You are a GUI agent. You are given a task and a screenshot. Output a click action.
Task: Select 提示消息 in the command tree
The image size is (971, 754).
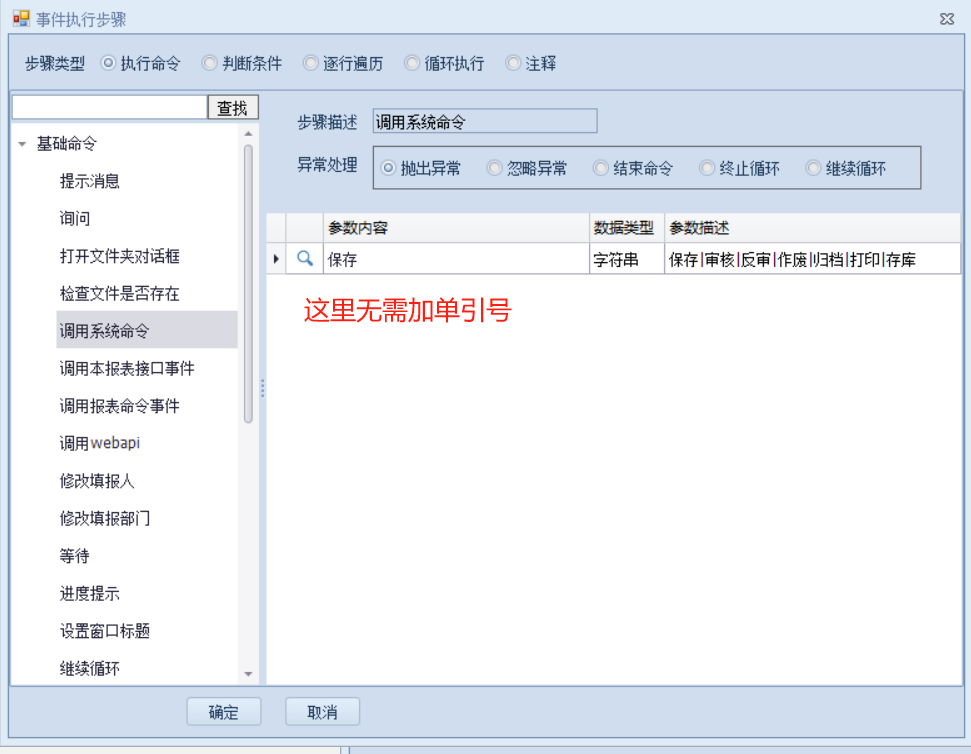90,181
